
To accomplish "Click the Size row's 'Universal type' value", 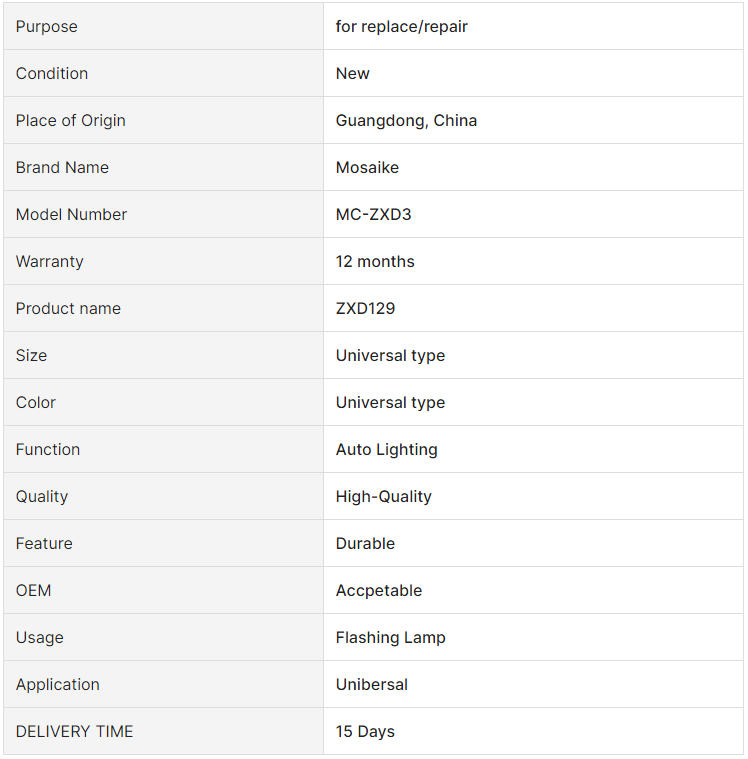I will coord(390,356).
